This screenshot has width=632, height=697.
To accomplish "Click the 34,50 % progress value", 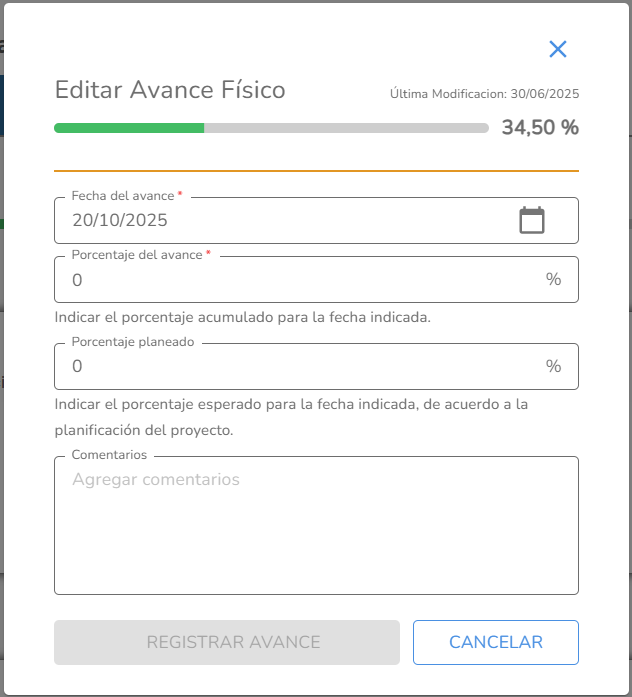I will pos(540,128).
